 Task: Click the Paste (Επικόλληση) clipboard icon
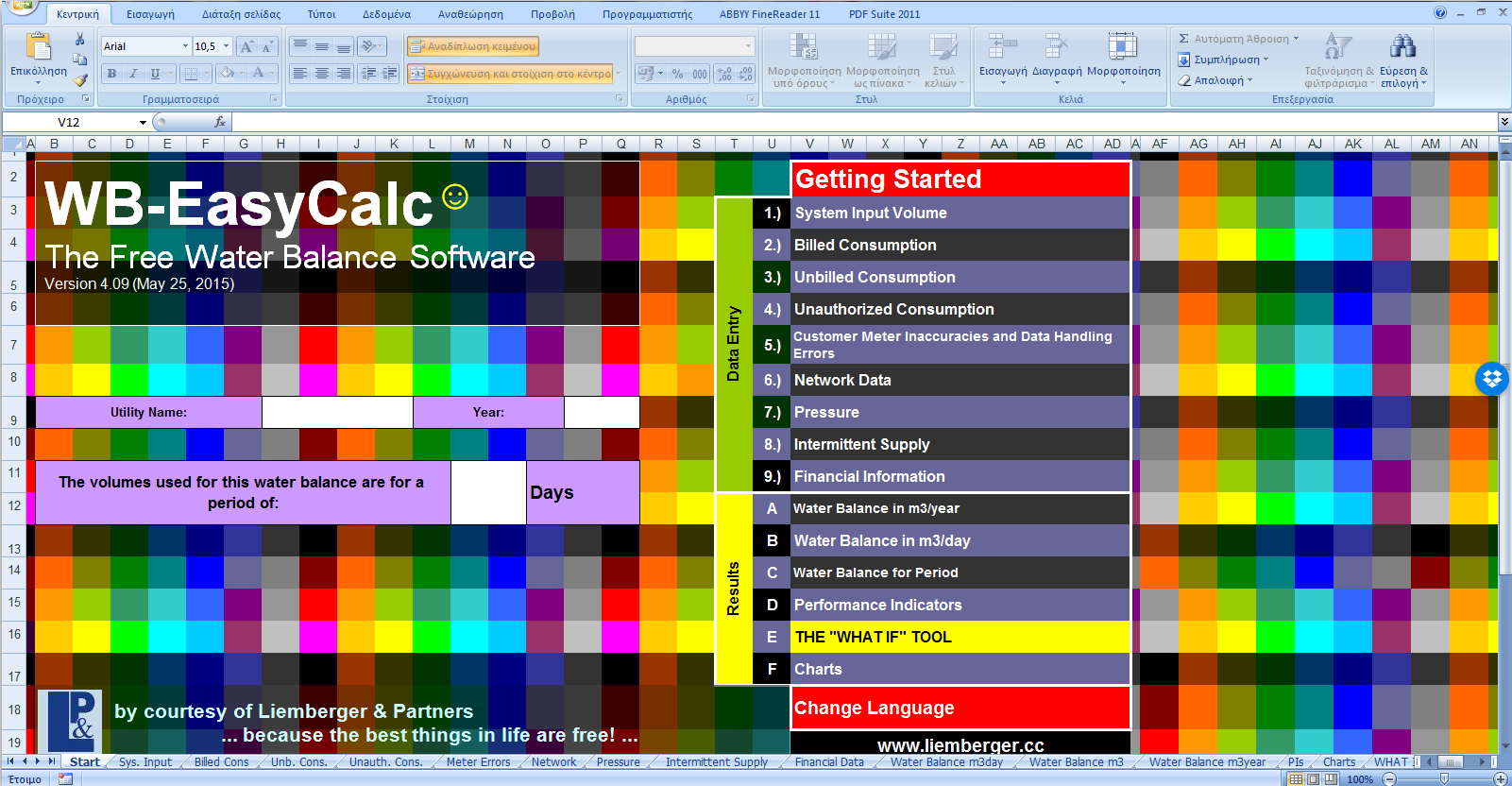pyautogui.click(x=39, y=47)
